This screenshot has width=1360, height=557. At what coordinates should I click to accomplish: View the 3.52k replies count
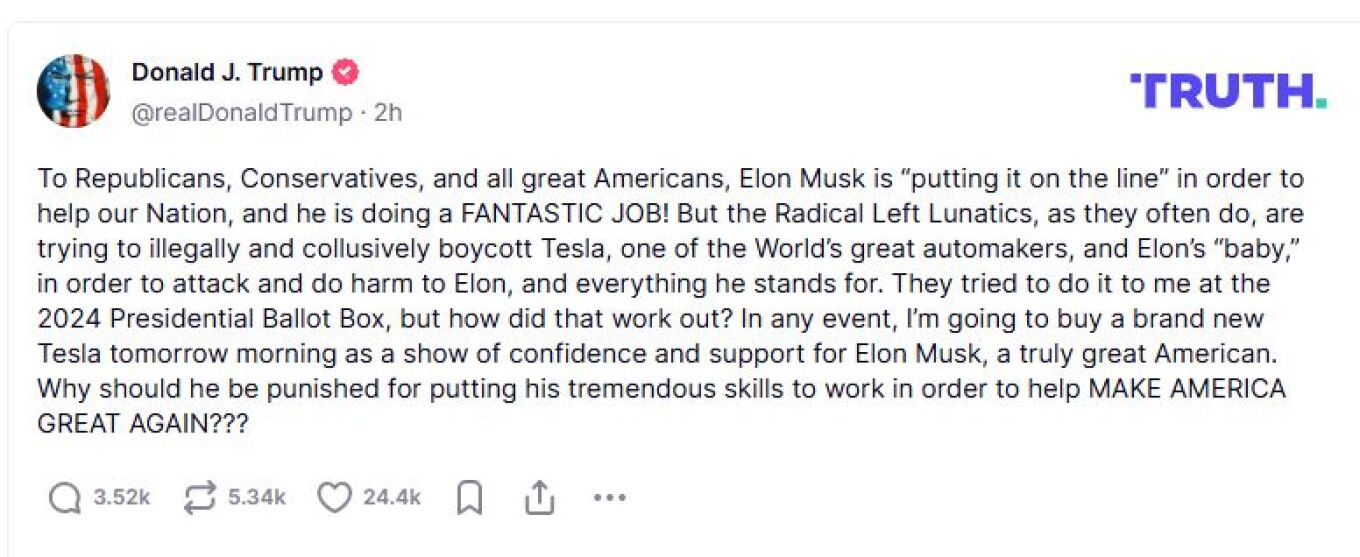coord(122,497)
